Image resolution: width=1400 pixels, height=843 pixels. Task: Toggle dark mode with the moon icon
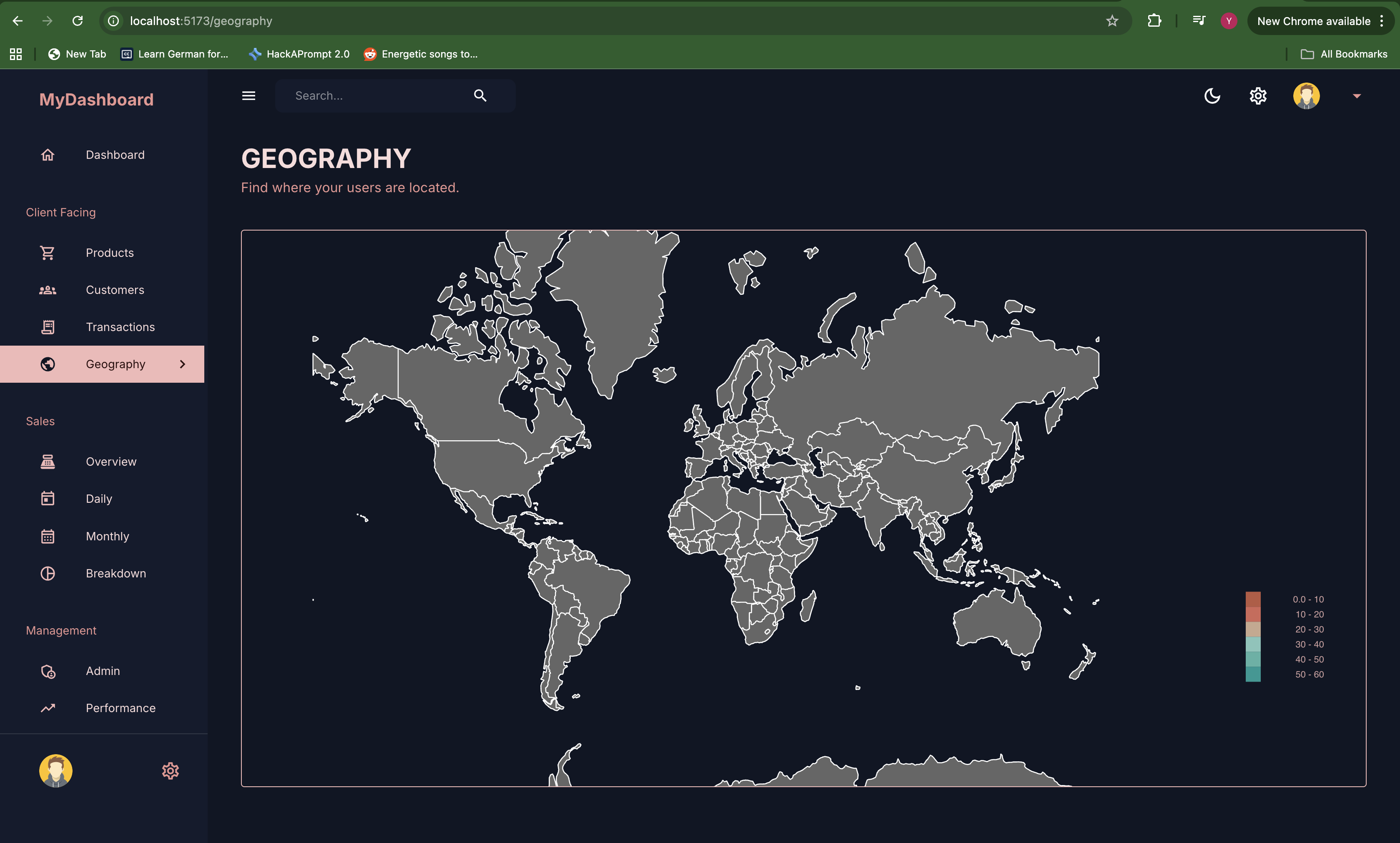1212,95
